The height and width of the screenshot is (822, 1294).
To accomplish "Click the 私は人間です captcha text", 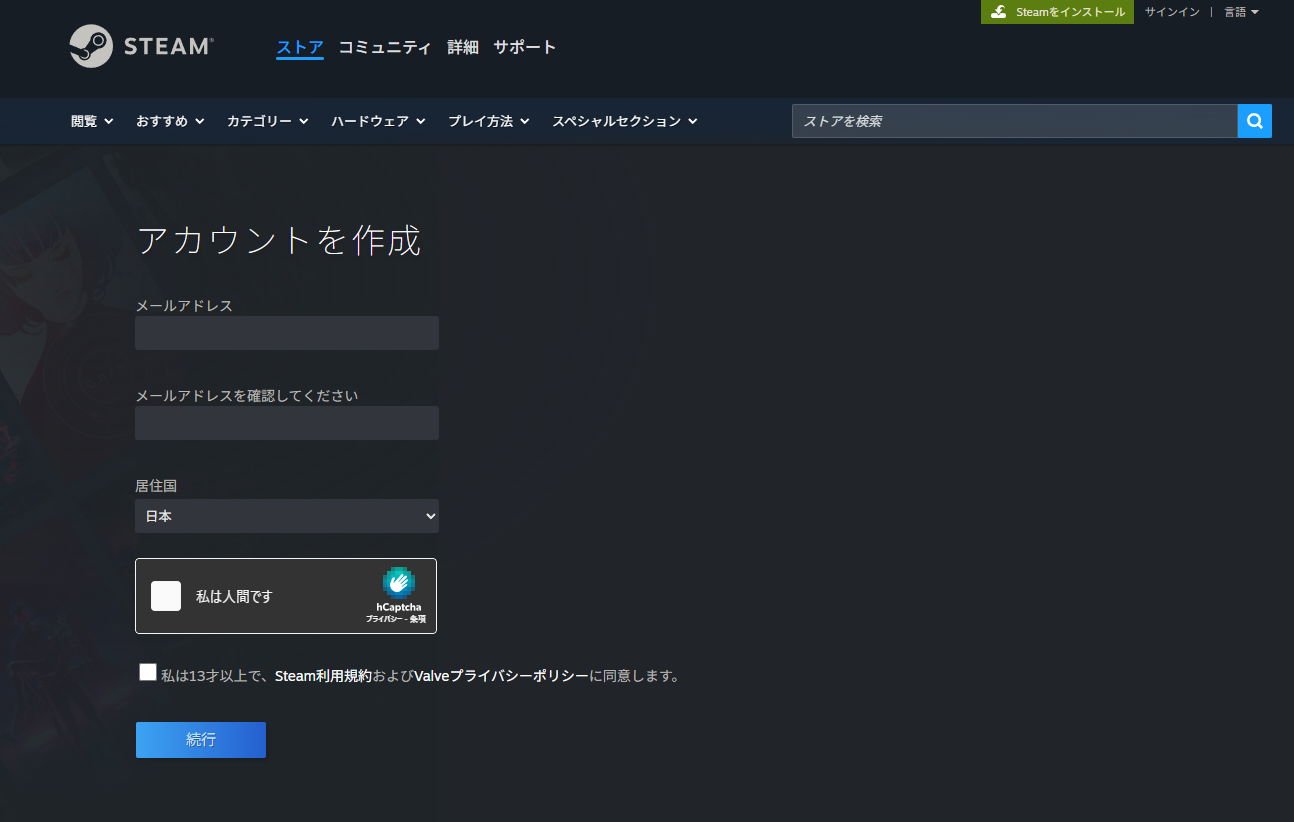I will point(234,597).
